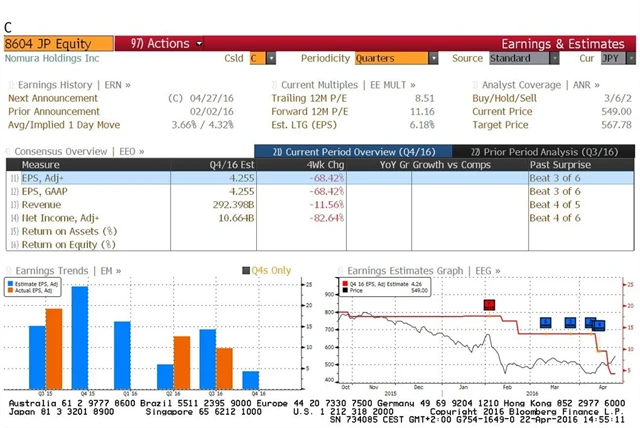Click the Earnings Estimates Graph EEG icon
Viewport: 640px width, 428px height.
pos(339,270)
